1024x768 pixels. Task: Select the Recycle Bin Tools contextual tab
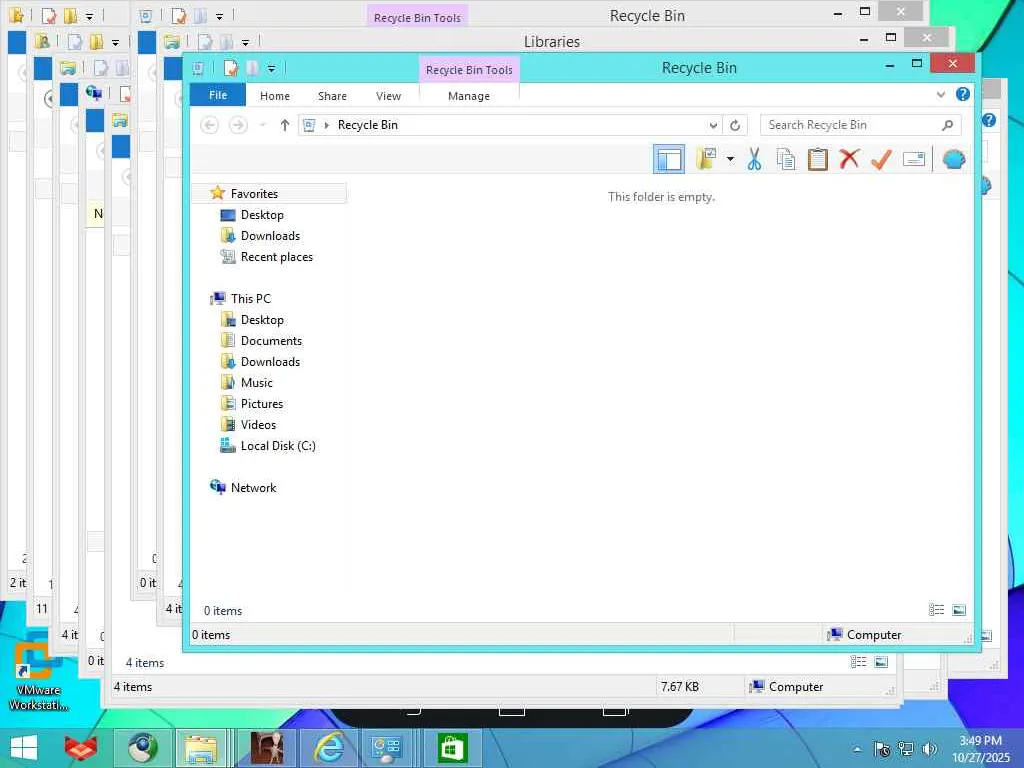[469, 70]
